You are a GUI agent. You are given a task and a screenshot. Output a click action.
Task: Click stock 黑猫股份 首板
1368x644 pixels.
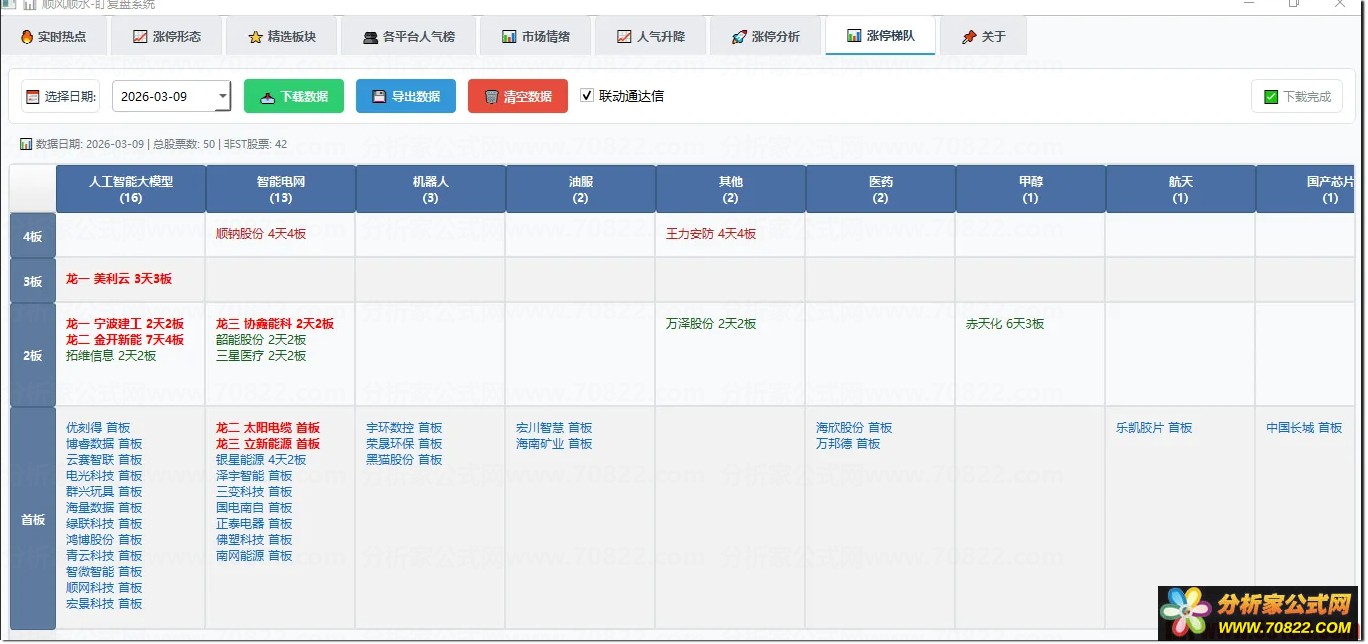404,460
